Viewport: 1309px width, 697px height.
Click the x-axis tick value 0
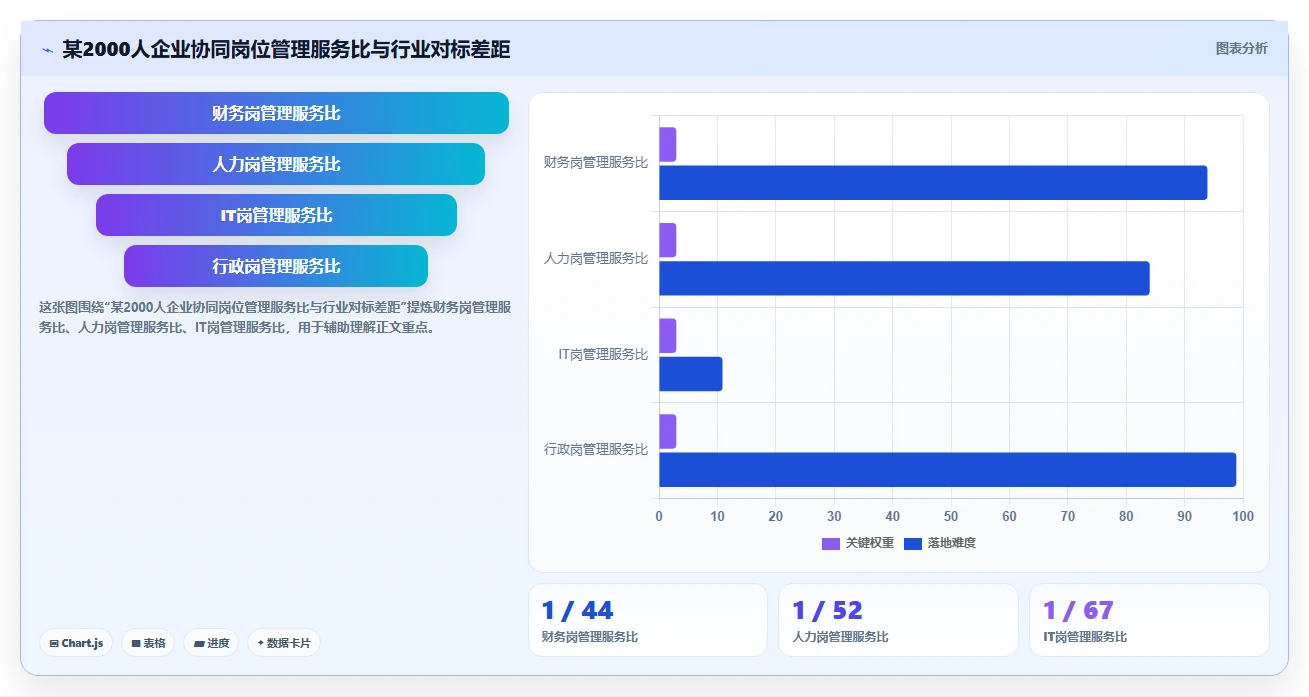point(659,516)
